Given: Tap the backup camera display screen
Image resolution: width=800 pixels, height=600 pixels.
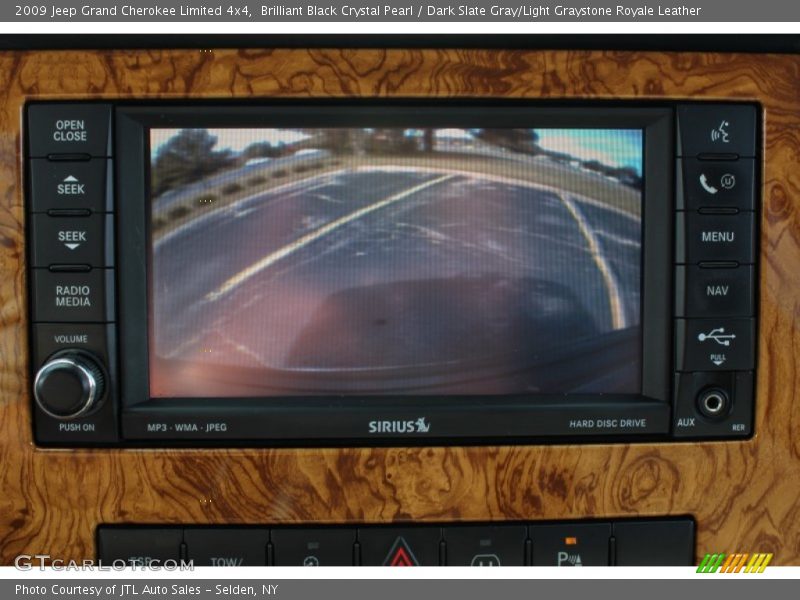Looking at the screenshot, I should pos(396,262).
